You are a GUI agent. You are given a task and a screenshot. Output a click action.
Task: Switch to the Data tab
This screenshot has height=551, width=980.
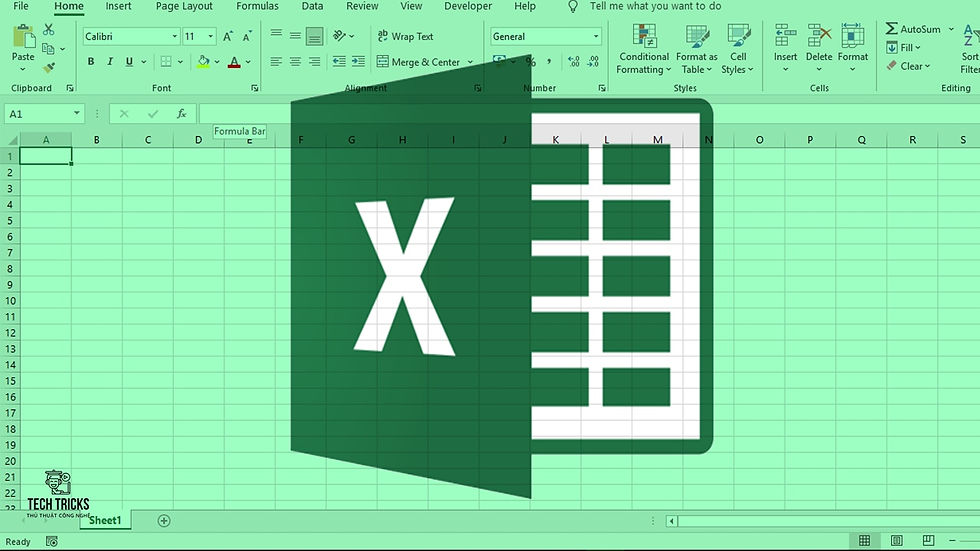pyautogui.click(x=312, y=6)
